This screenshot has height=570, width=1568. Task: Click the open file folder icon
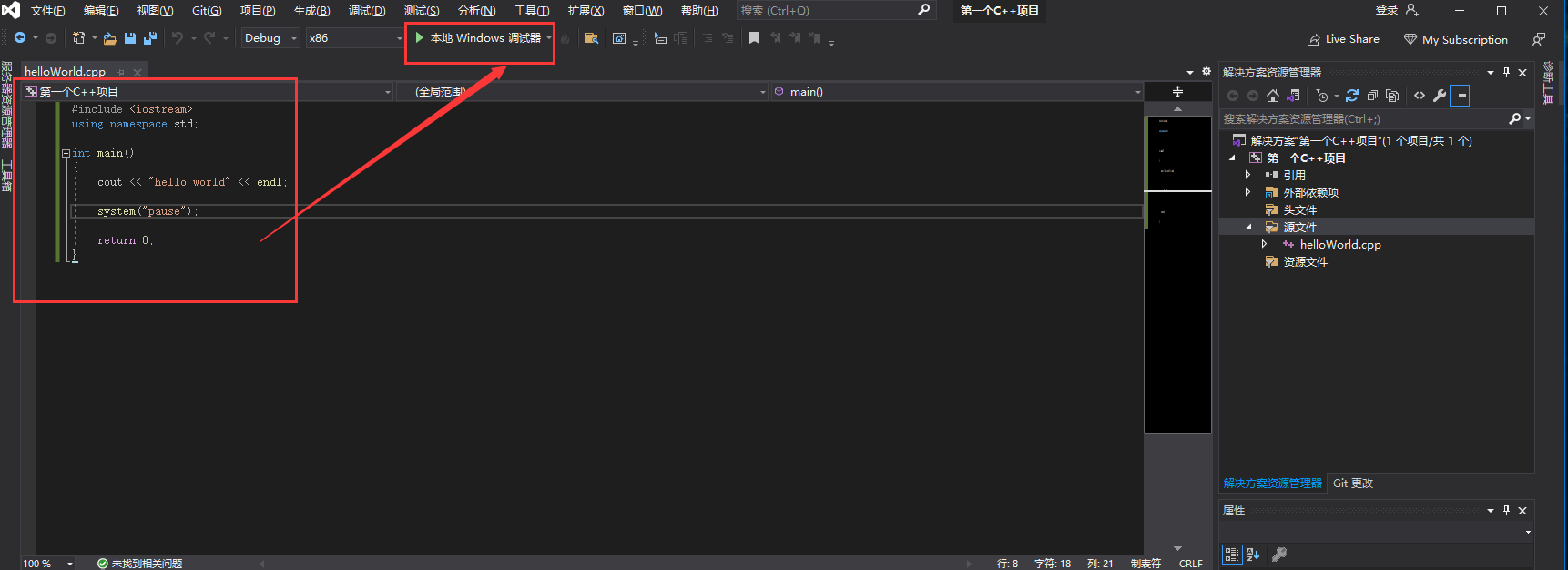(x=109, y=38)
